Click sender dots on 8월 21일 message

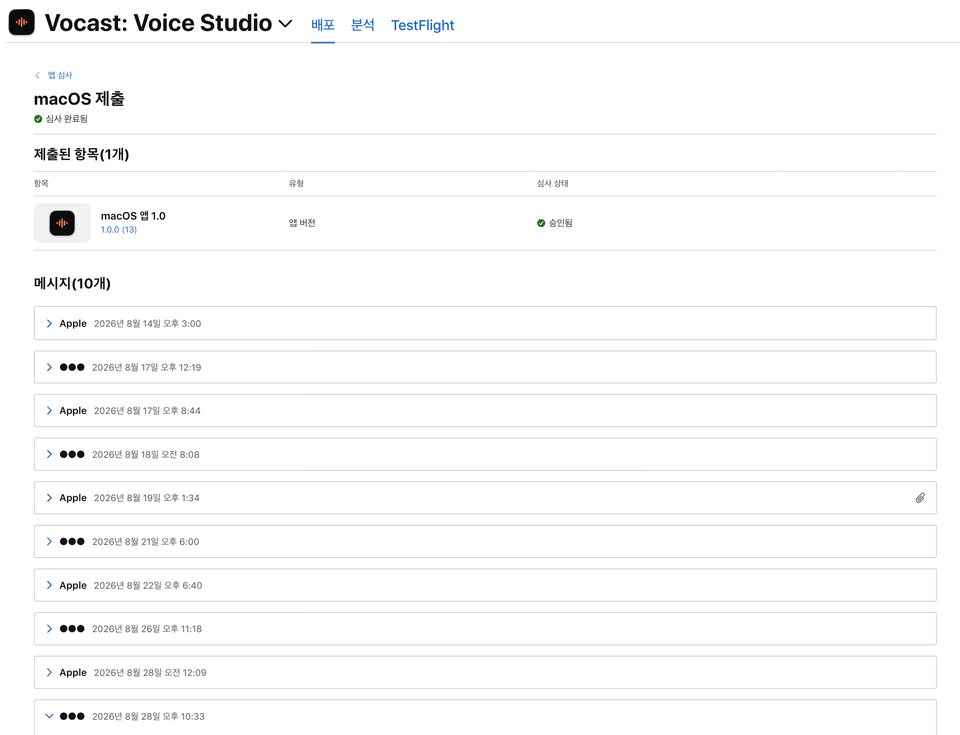(72, 541)
